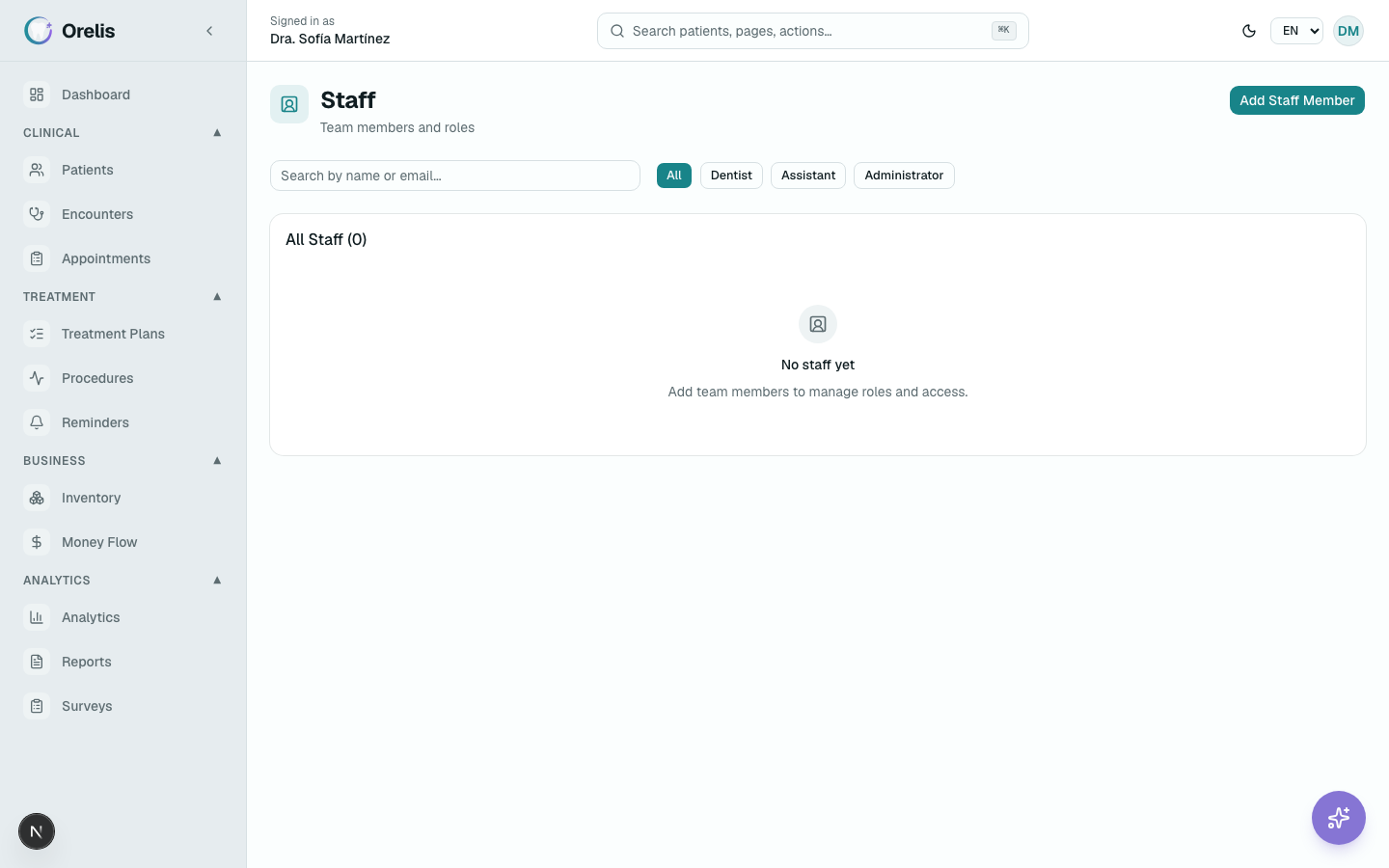Open the Appointments clipboard icon
Viewport: 1389px width, 868px height.
click(x=37, y=258)
